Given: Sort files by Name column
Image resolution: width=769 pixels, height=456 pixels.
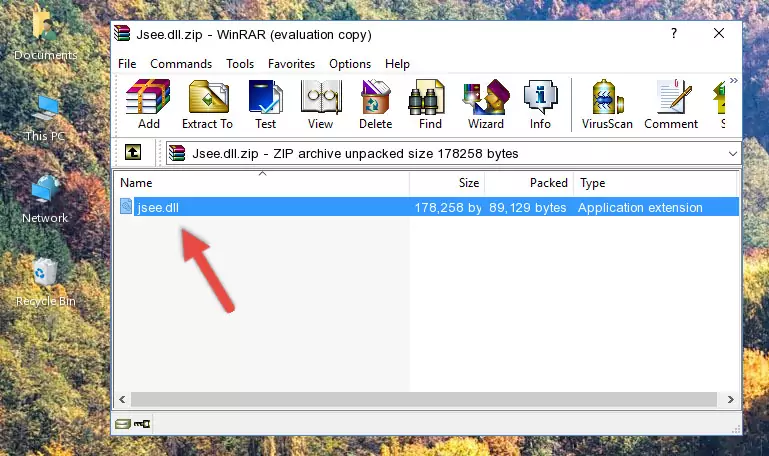Looking at the screenshot, I should pos(262,183).
